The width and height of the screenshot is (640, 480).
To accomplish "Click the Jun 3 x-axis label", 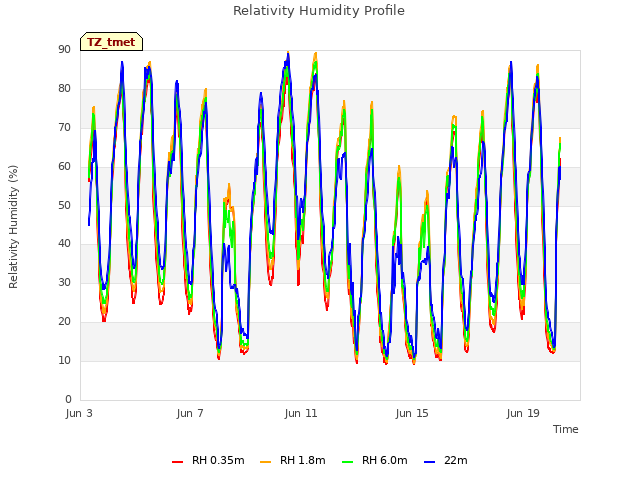I will [79, 413].
